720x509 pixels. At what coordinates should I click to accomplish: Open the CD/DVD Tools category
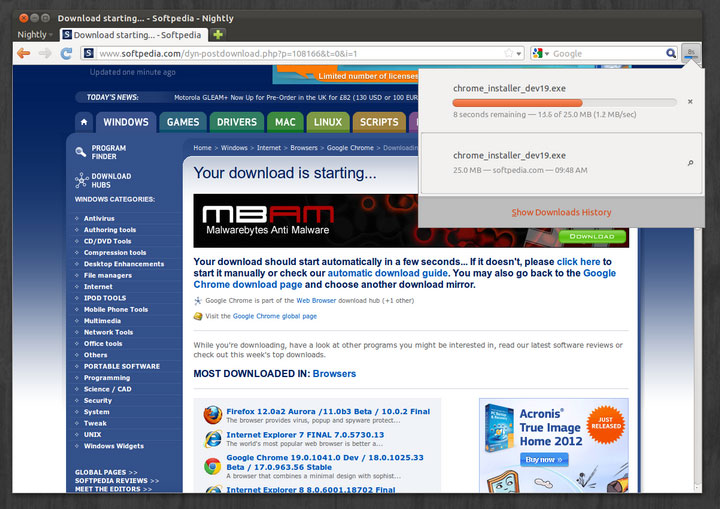[x=107, y=241]
